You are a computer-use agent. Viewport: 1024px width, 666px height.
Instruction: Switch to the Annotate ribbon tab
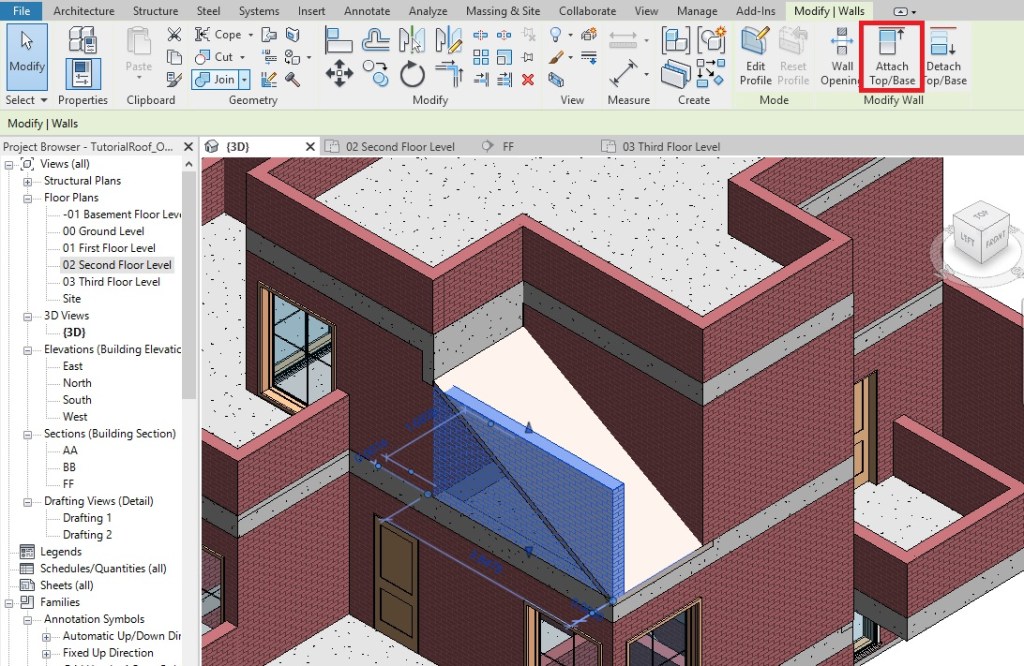coord(366,11)
